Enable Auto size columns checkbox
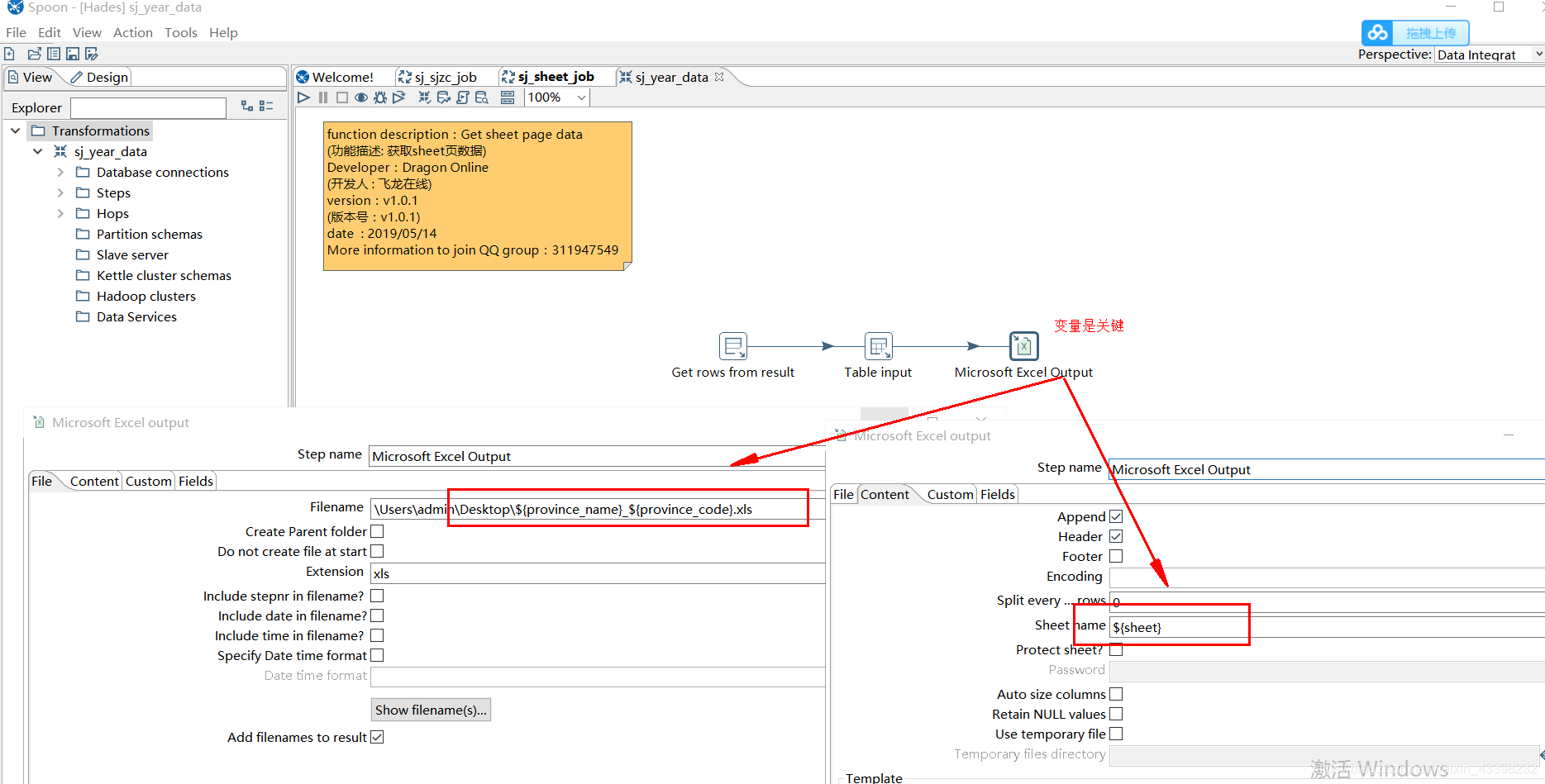Viewport: 1545px width, 784px height. pos(1116,694)
